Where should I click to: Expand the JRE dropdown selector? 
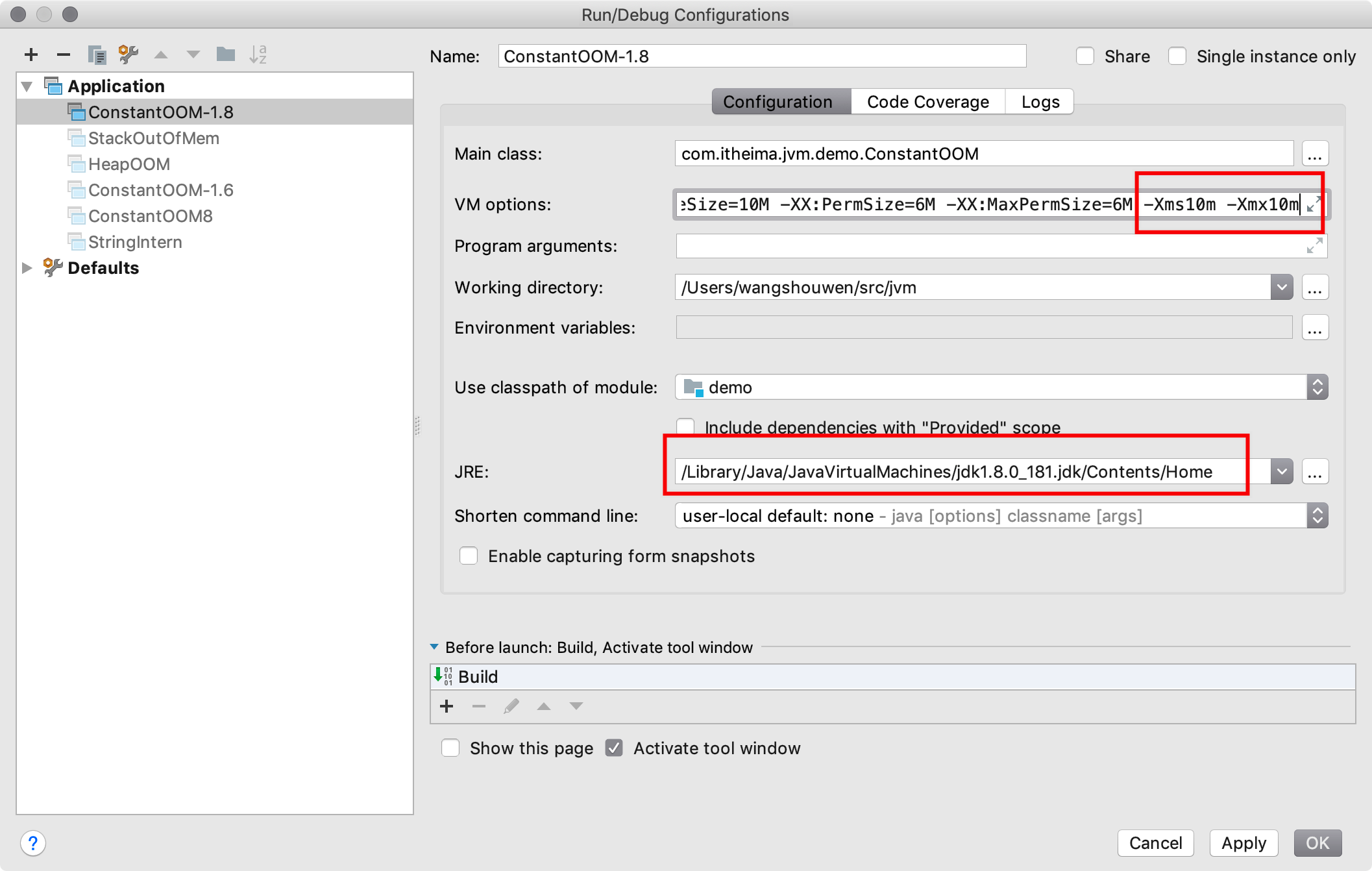tap(1280, 471)
